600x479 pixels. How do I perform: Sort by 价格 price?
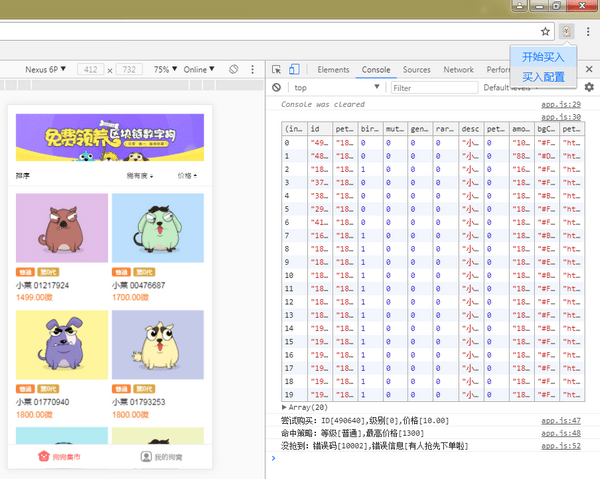coord(187,176)
